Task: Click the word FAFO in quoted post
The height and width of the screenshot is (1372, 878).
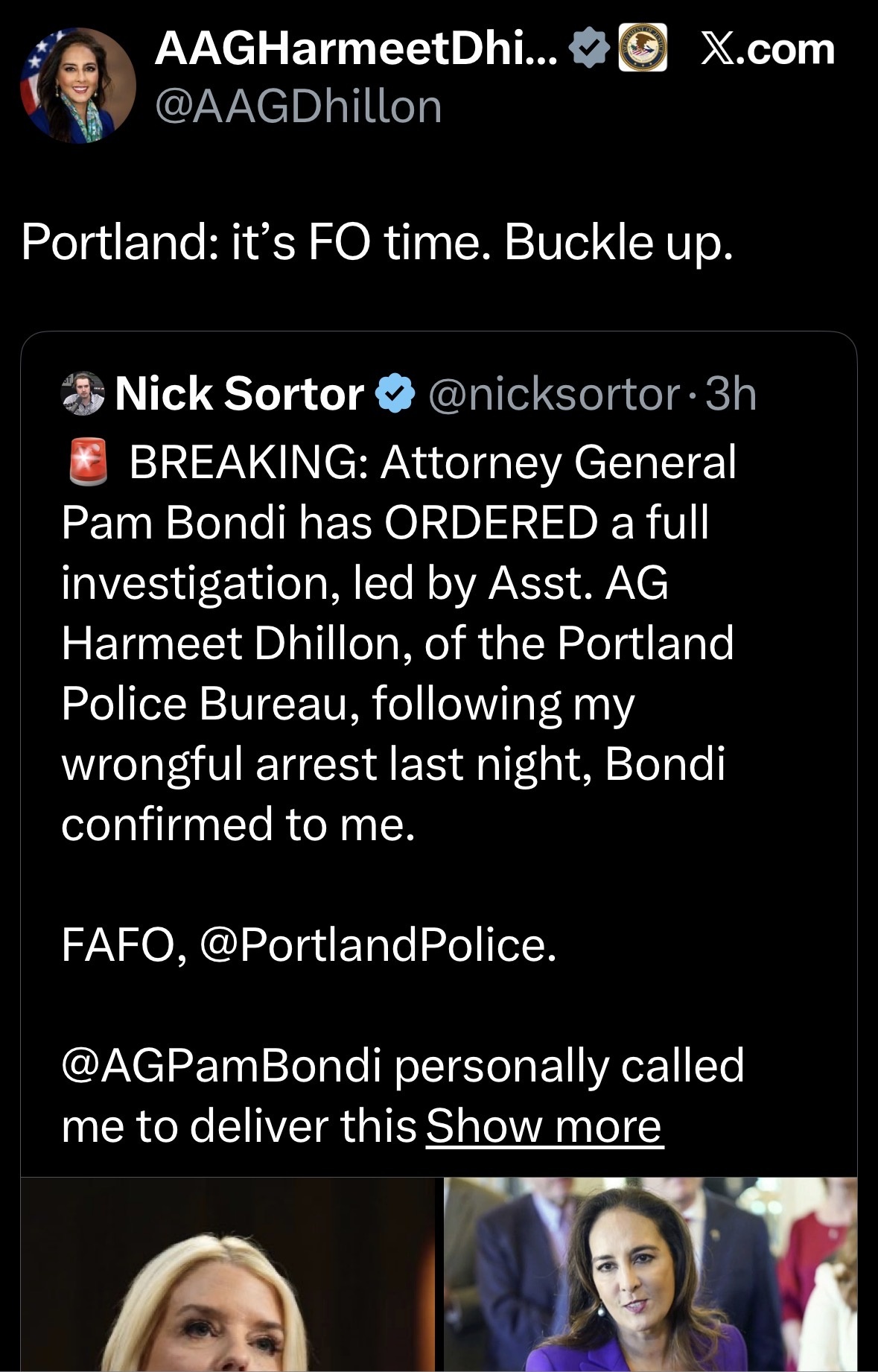Action: pos(118,944)
